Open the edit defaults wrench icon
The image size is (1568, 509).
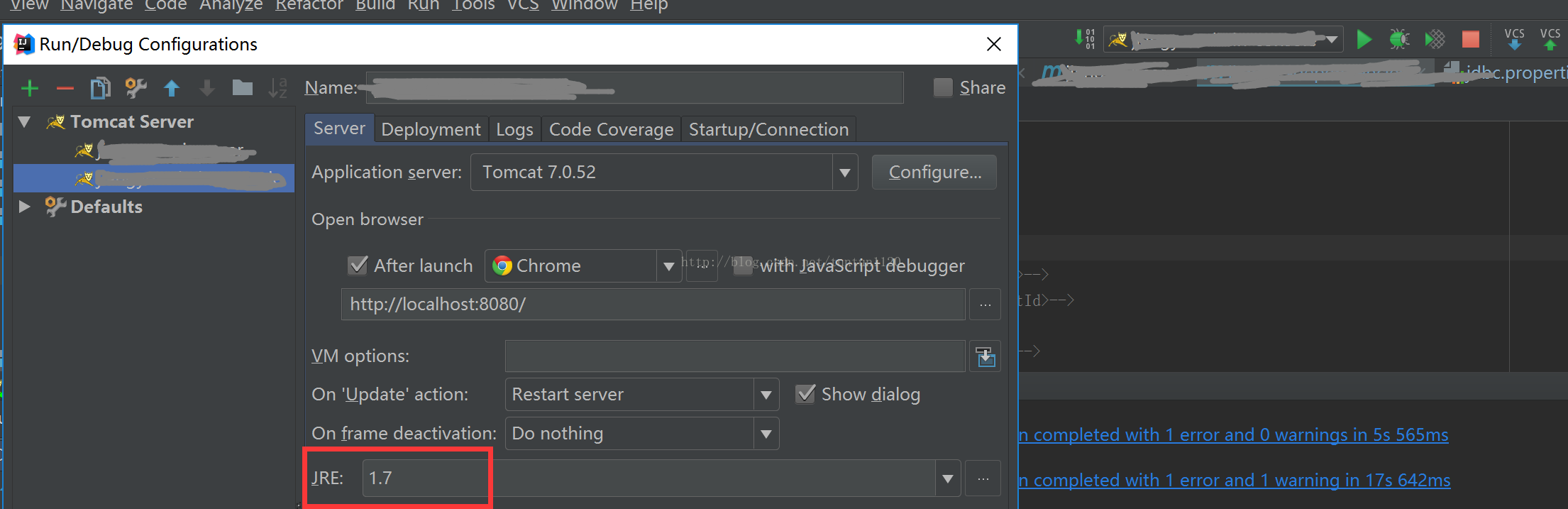point(136,88)
